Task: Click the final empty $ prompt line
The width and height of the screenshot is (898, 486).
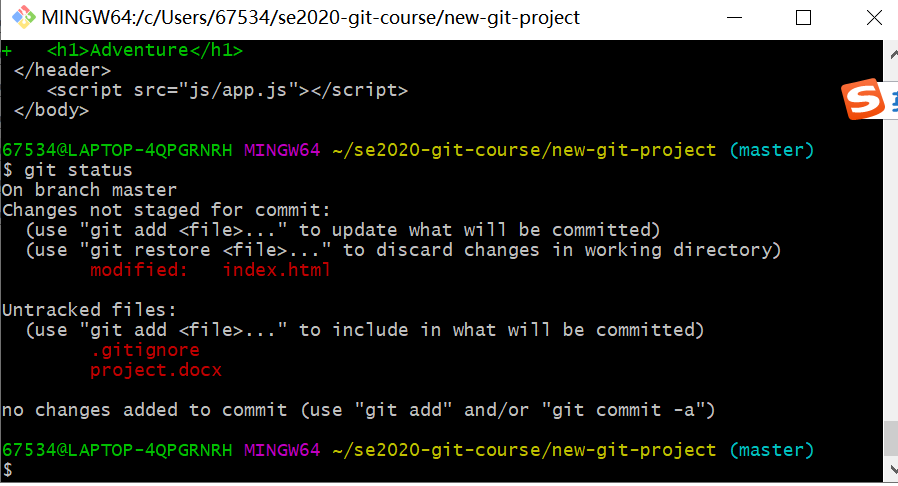Action: click(x=7, y=470)
